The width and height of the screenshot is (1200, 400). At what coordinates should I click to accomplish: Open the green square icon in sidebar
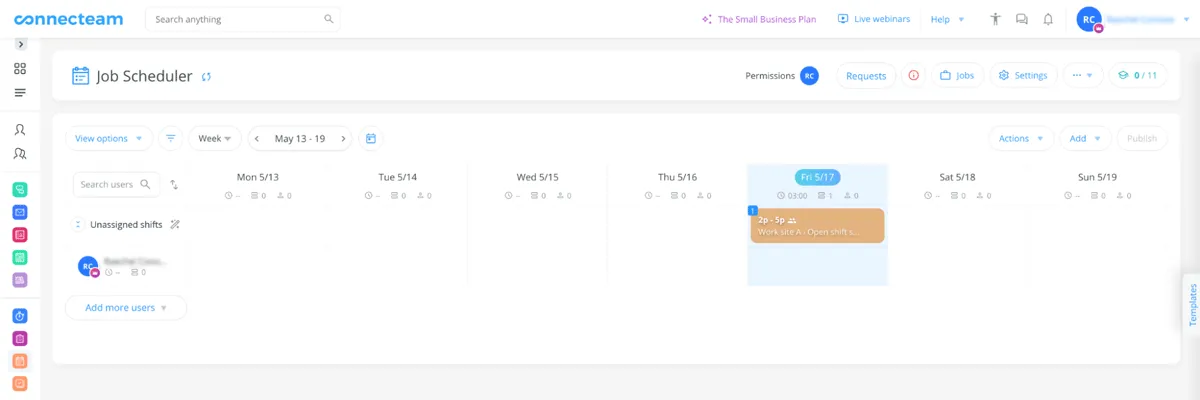[20, 258]
